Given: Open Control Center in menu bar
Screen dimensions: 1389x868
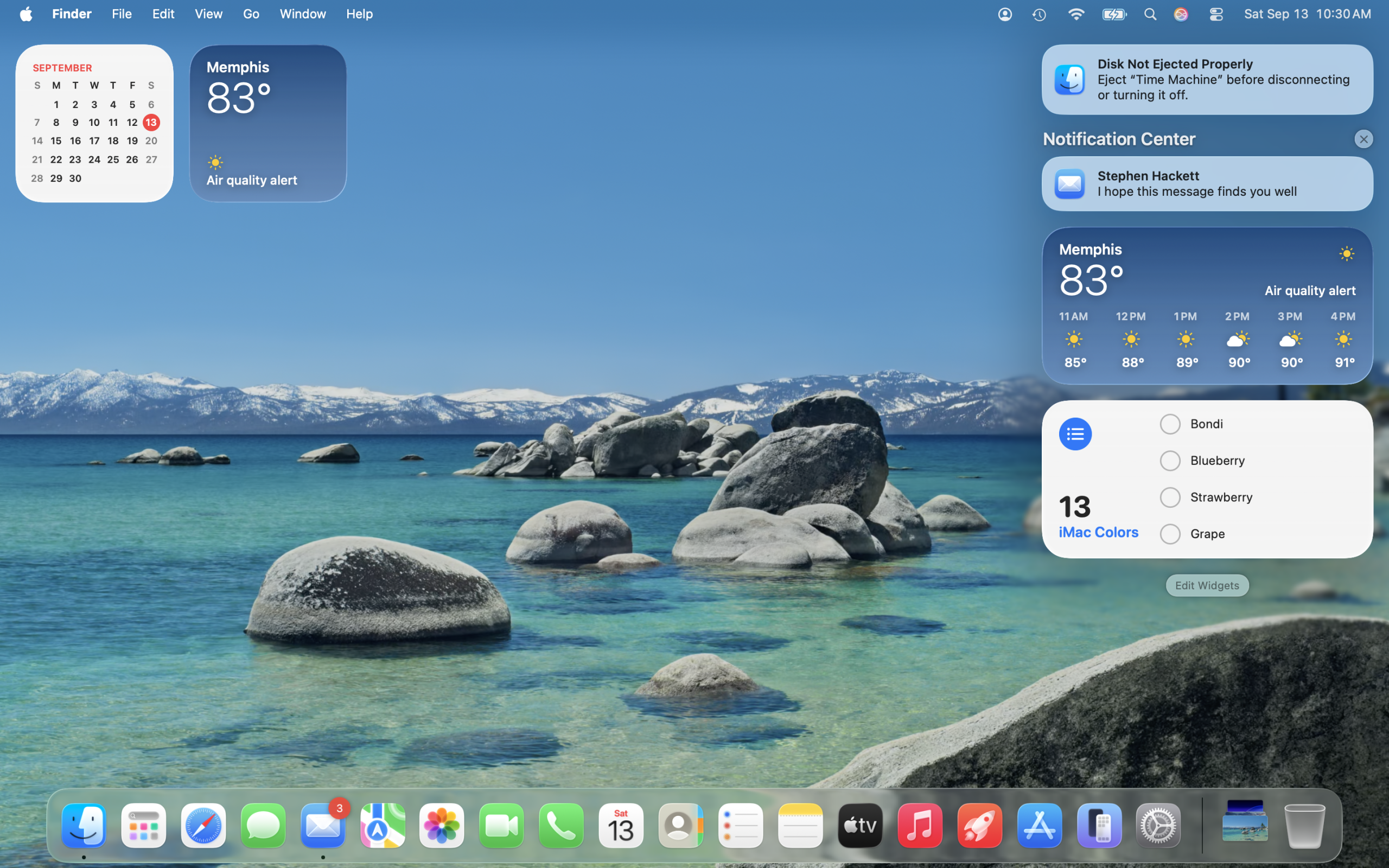Looking at the screenshot, I should [x=1216, y=14].
